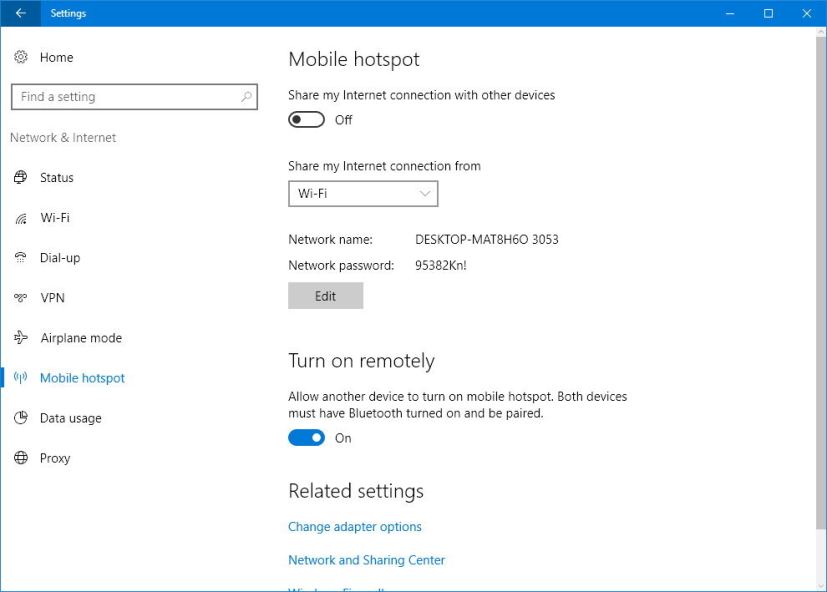Screen dimensions: 827x592
Task: Close the Settings window
Action: click(x=807, y=13)
